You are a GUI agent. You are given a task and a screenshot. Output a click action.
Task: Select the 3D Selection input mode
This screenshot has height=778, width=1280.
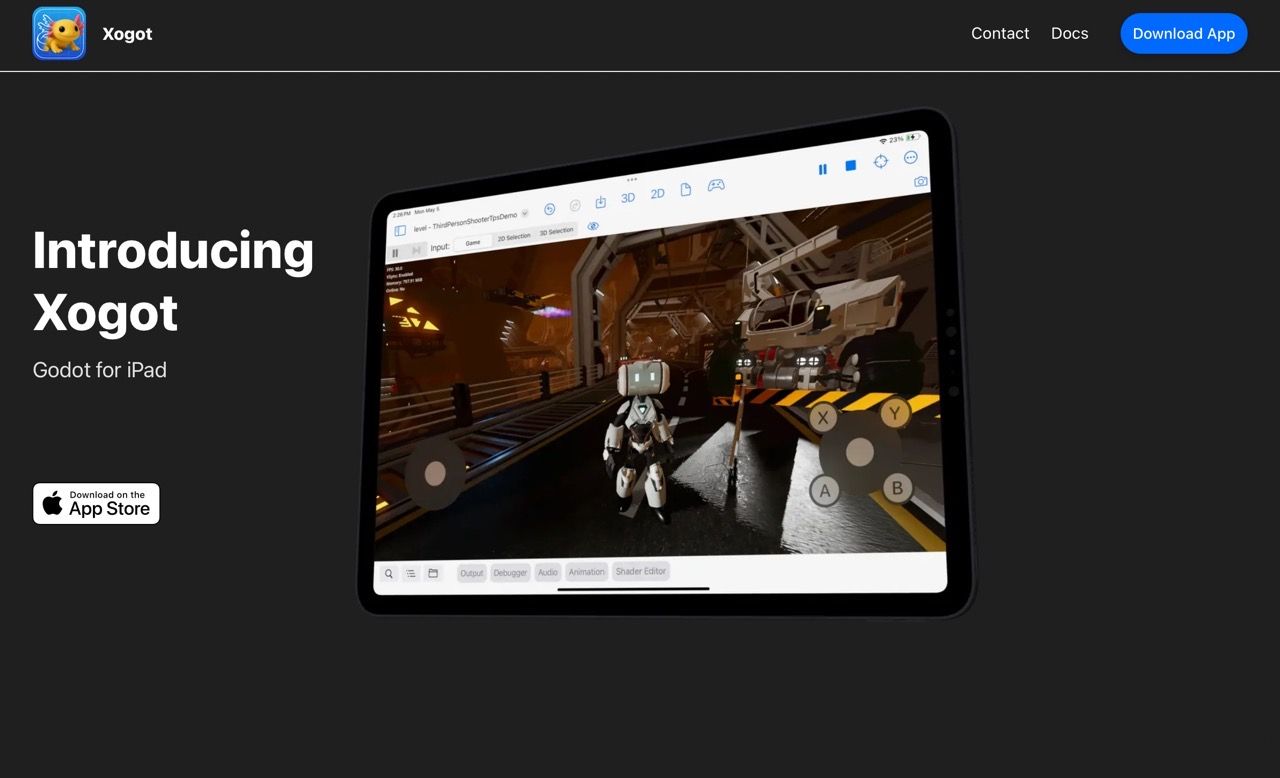click(x=556, y=231)
